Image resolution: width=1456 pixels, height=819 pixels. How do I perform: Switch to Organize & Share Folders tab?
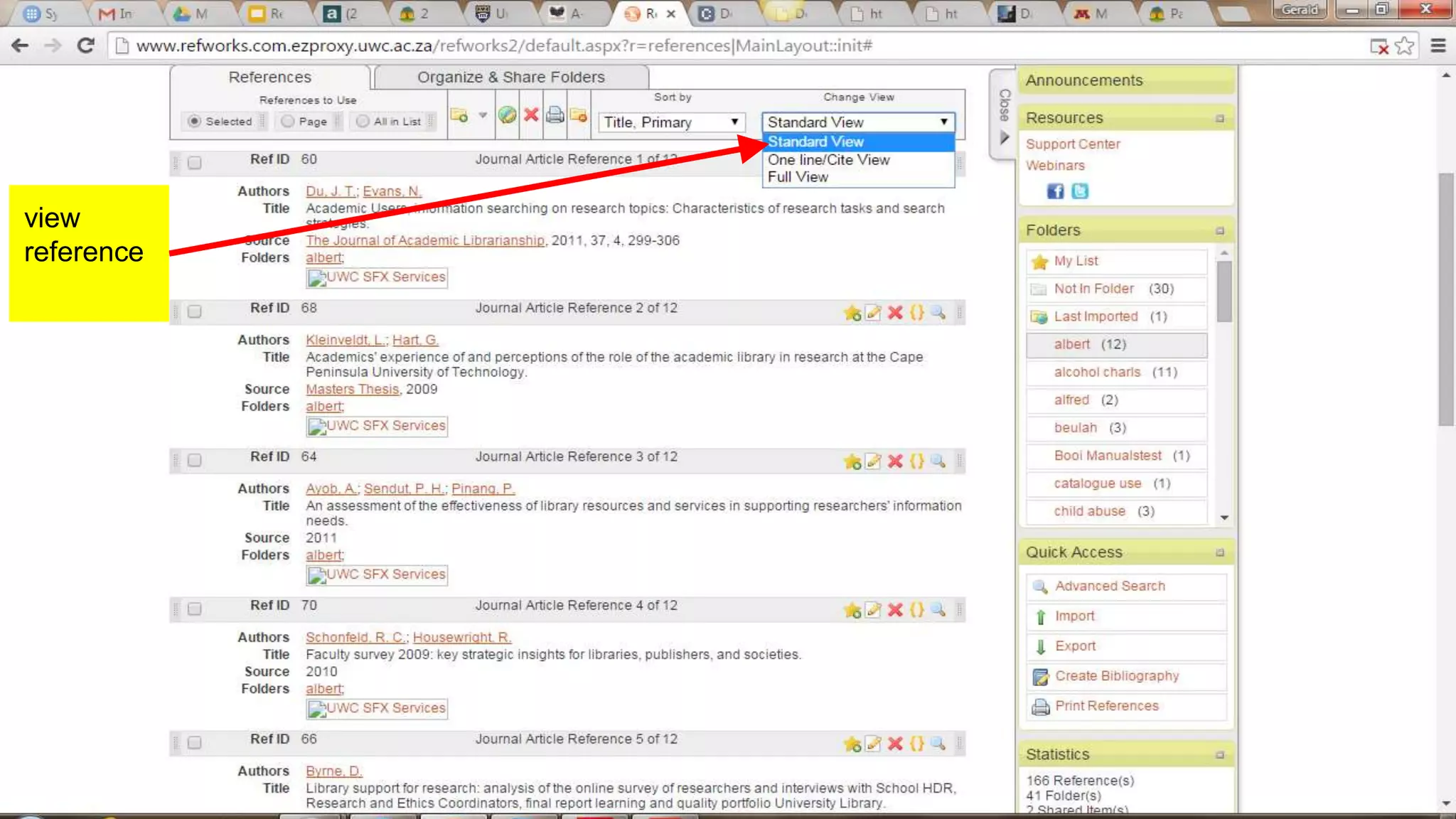click(510, 77)
